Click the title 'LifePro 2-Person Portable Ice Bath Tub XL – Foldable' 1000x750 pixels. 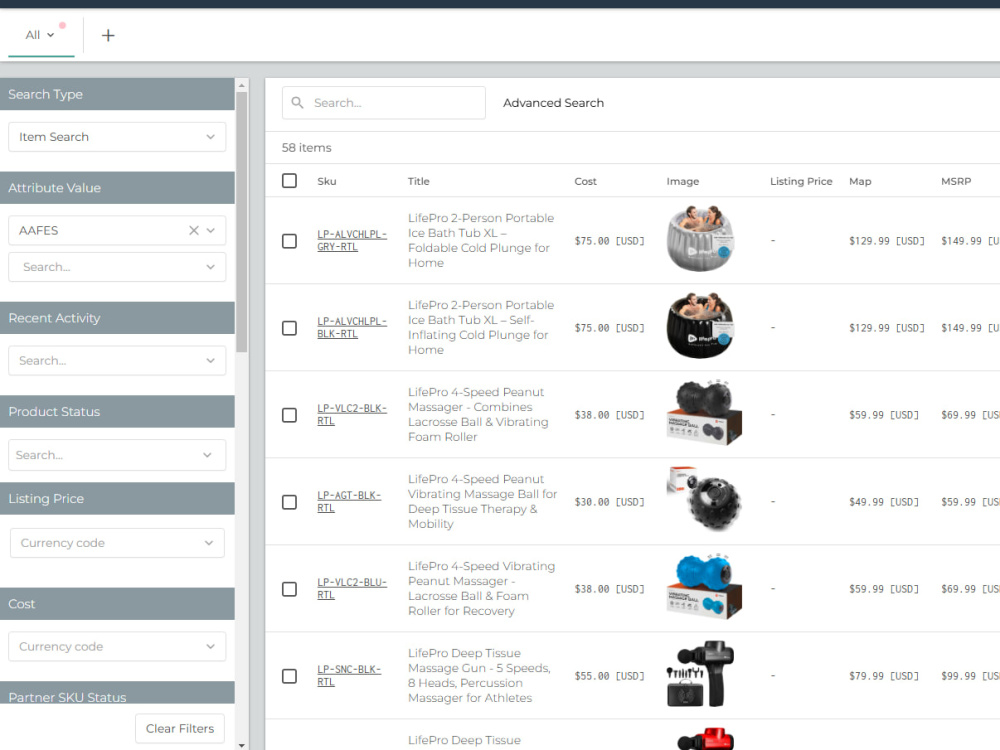482,240
